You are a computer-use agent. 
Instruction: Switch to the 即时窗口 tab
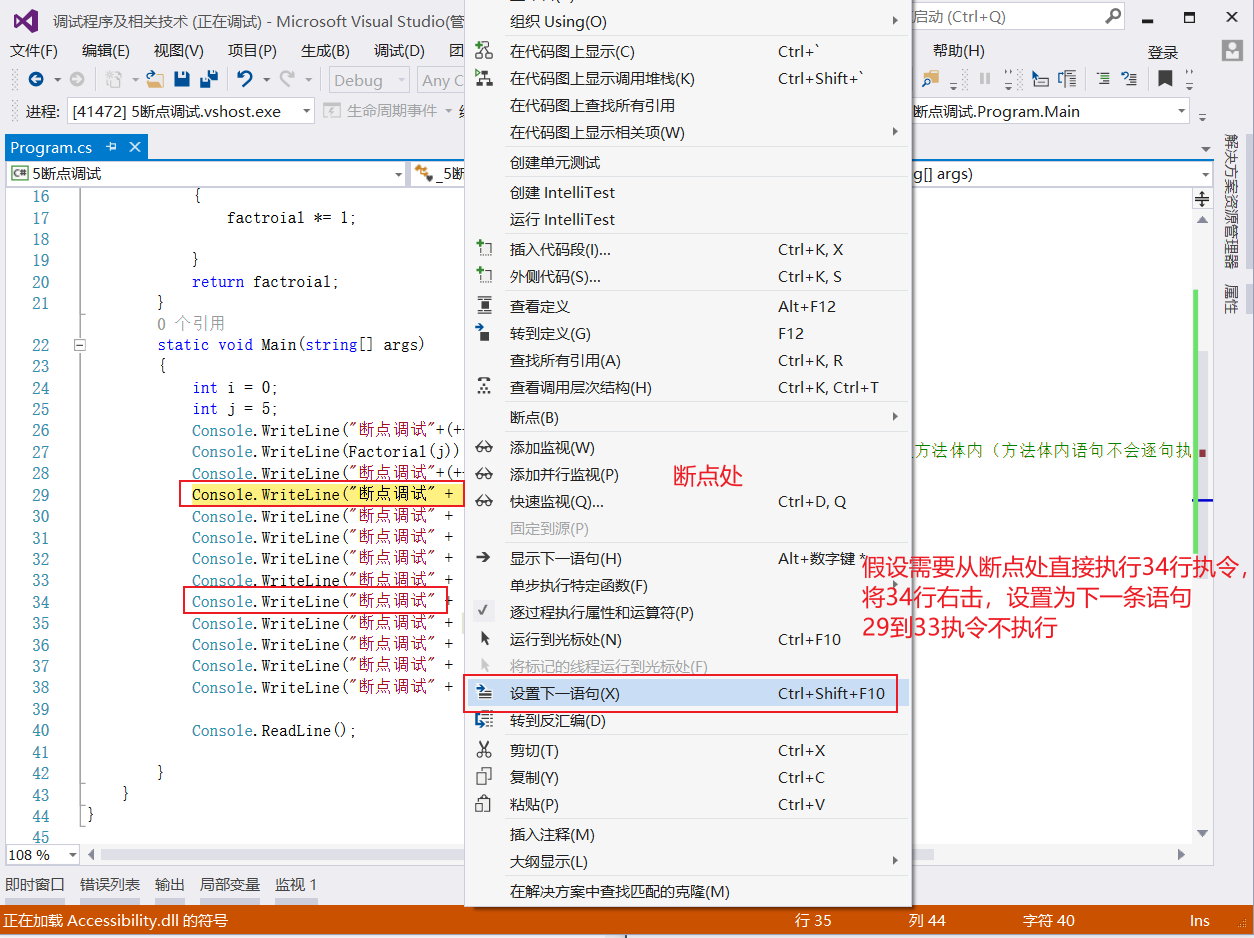pos(35,884)
